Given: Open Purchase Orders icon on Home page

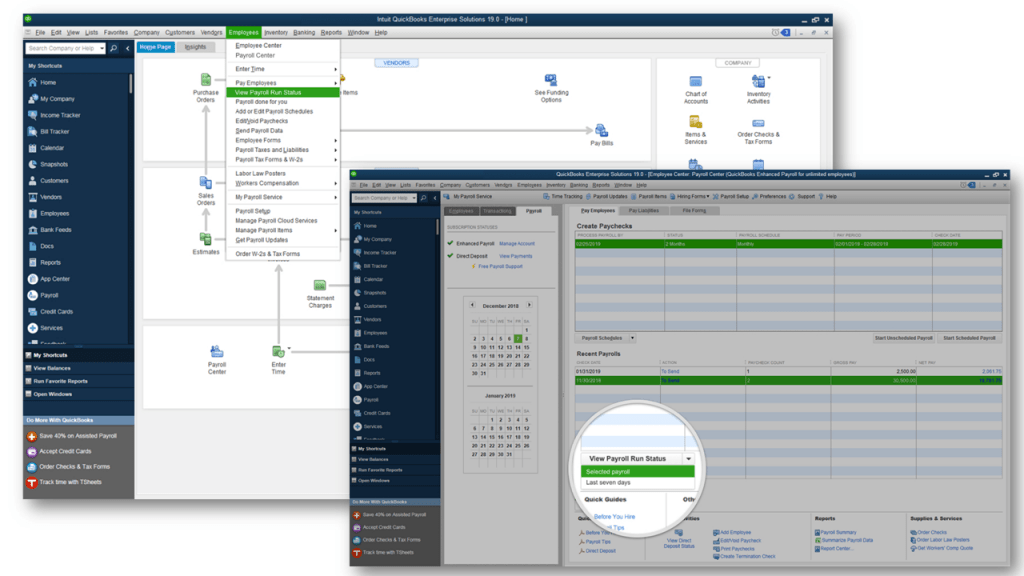Looking at the screenshot, I should [205, 80].
